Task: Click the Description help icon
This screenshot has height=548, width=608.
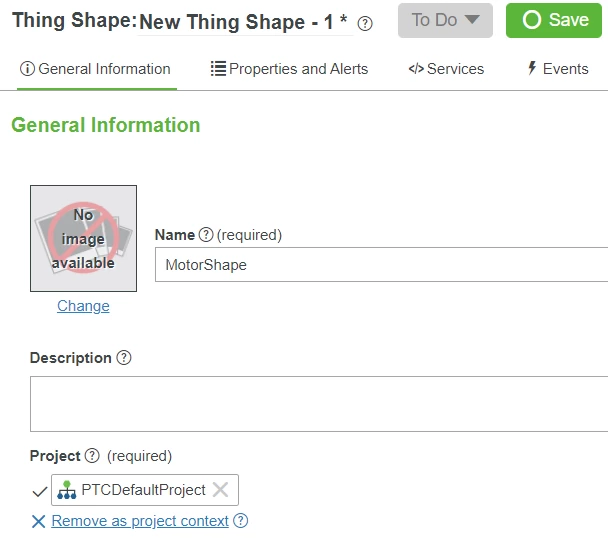Action: tap(124, 358)
